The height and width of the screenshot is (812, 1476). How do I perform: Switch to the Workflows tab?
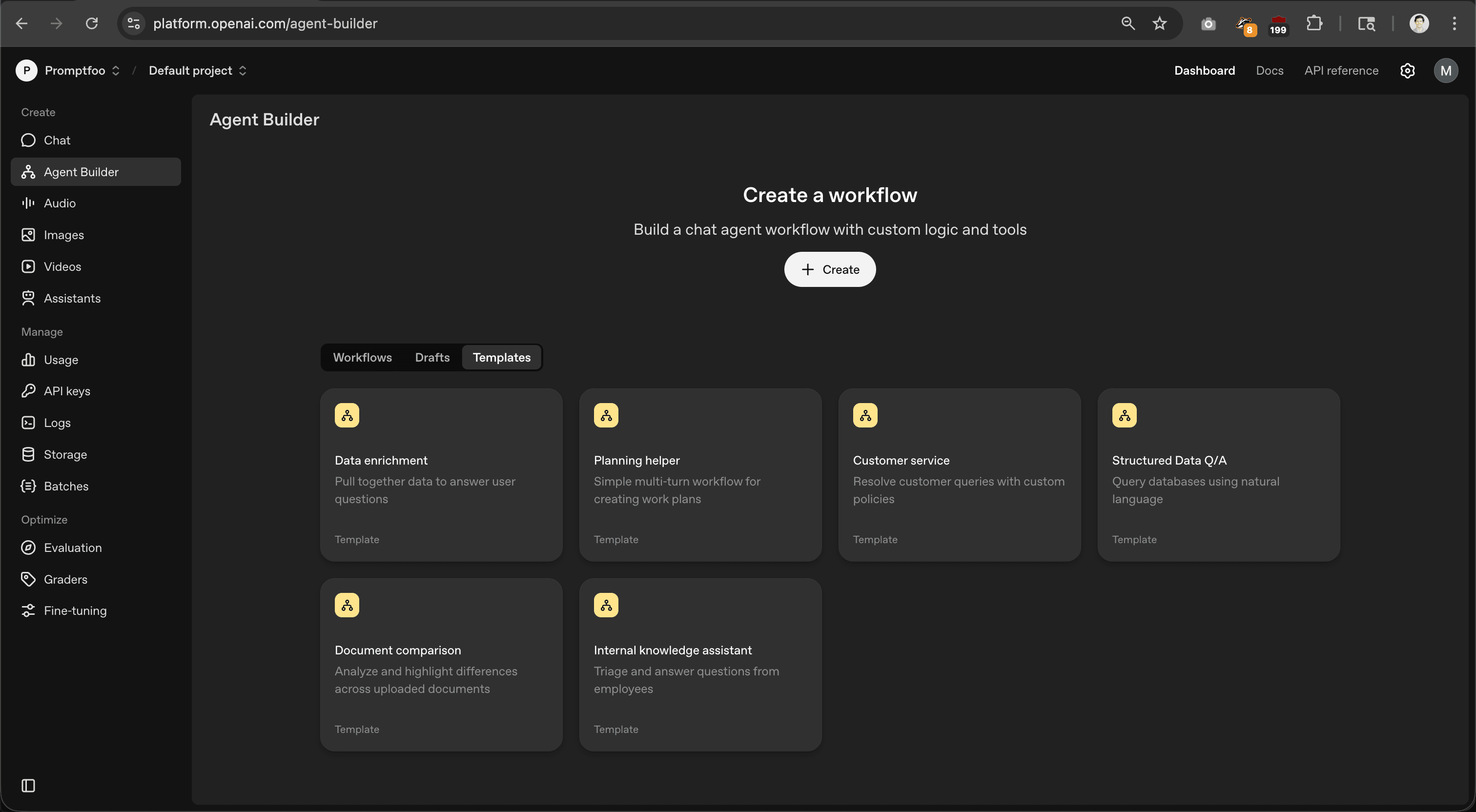click(362, 357)
